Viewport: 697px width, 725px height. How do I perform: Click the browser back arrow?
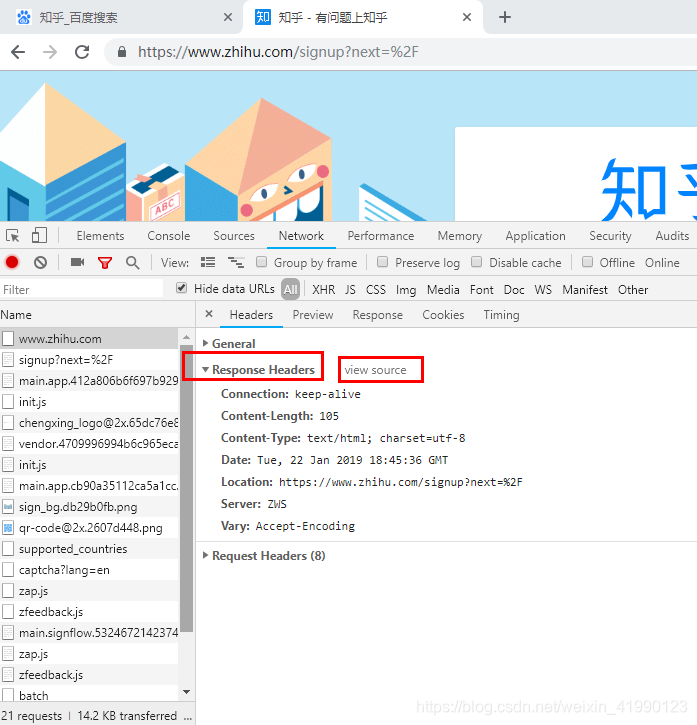coord(18,52)
